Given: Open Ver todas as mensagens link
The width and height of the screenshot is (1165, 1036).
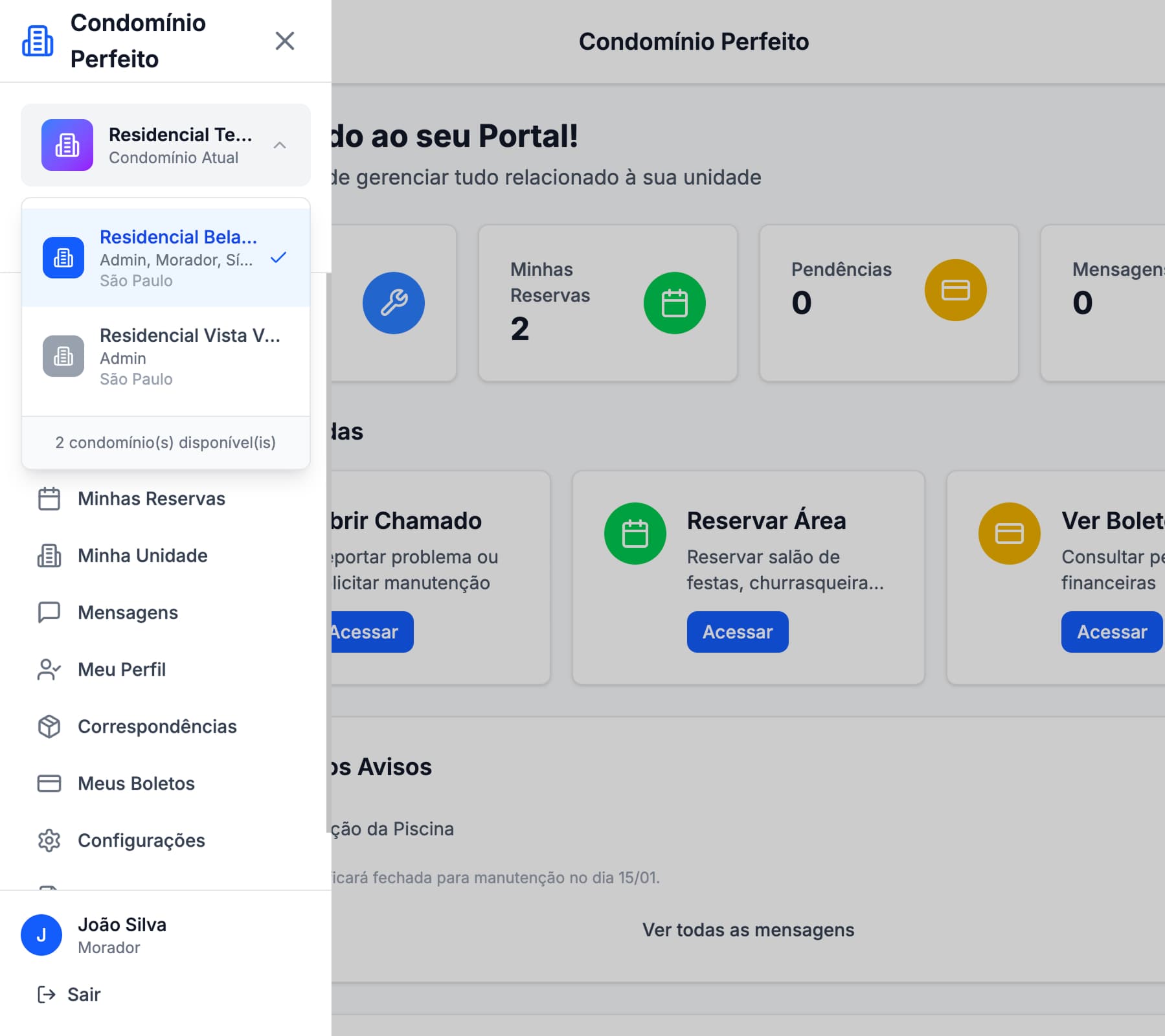Looking at the screenshot, I should click(749, 929).
